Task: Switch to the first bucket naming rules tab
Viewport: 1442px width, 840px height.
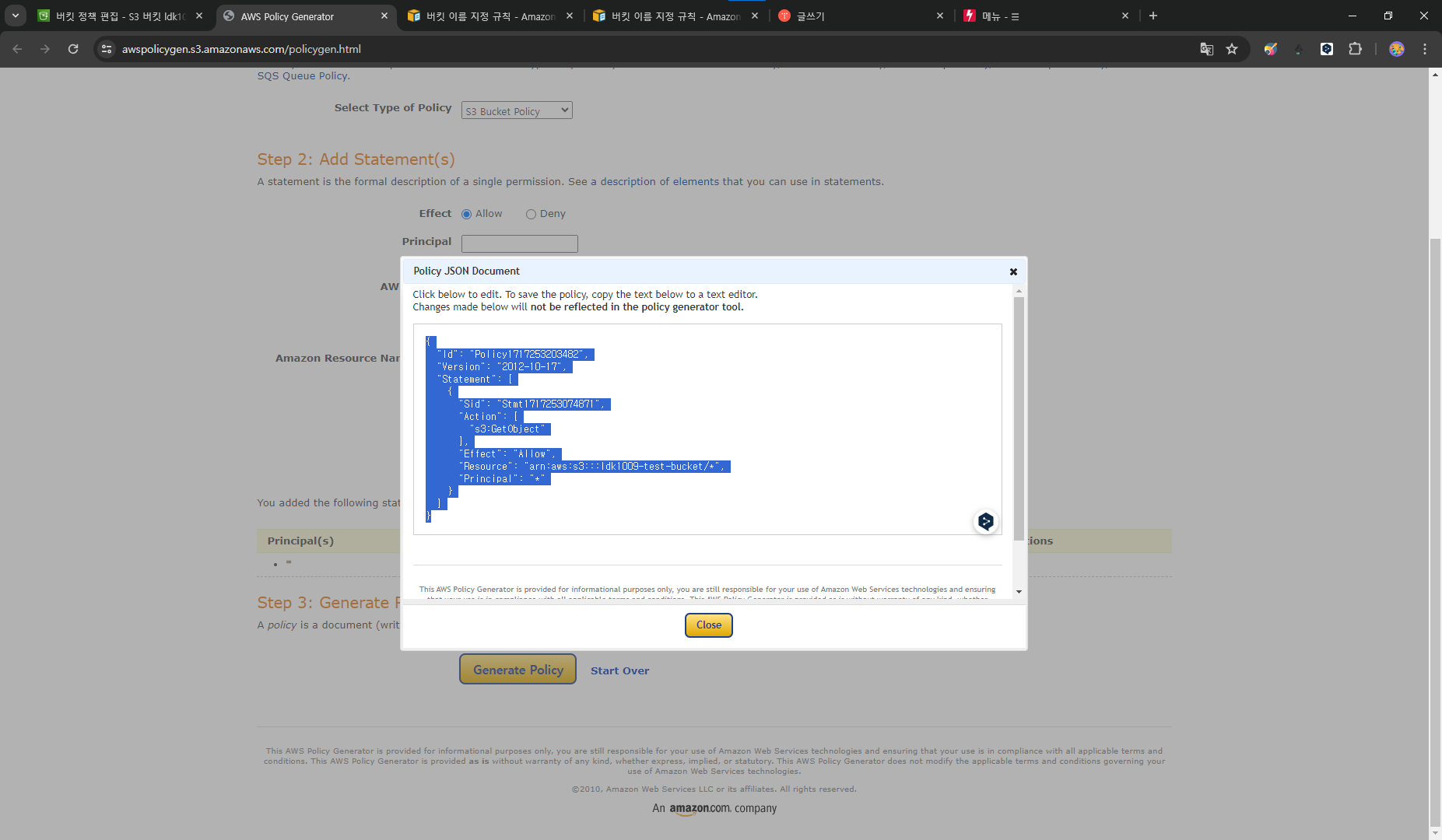Action: (490, 16)
